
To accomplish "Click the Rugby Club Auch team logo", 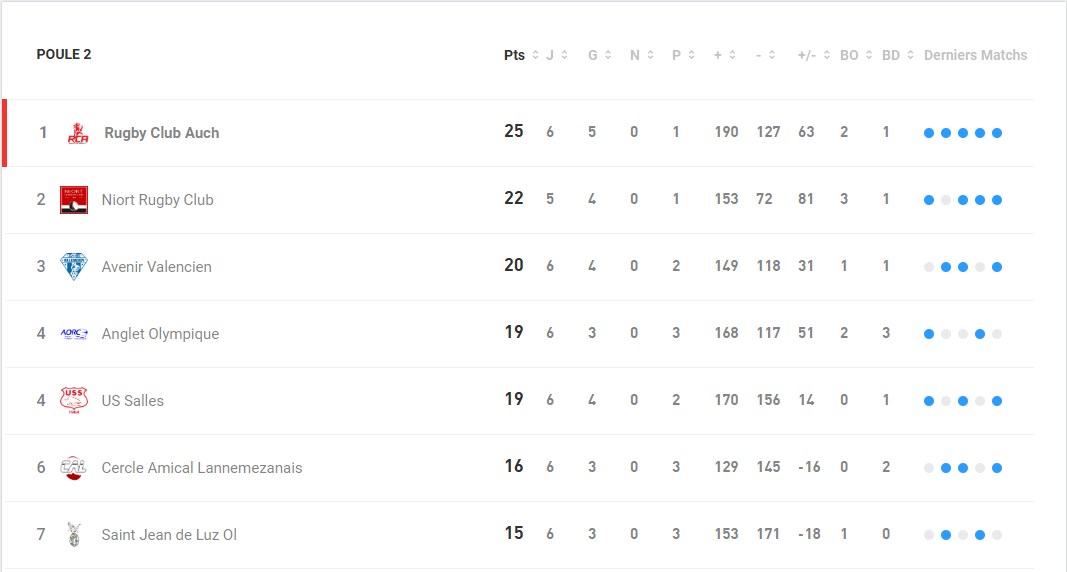I will [x=76, y=133].
